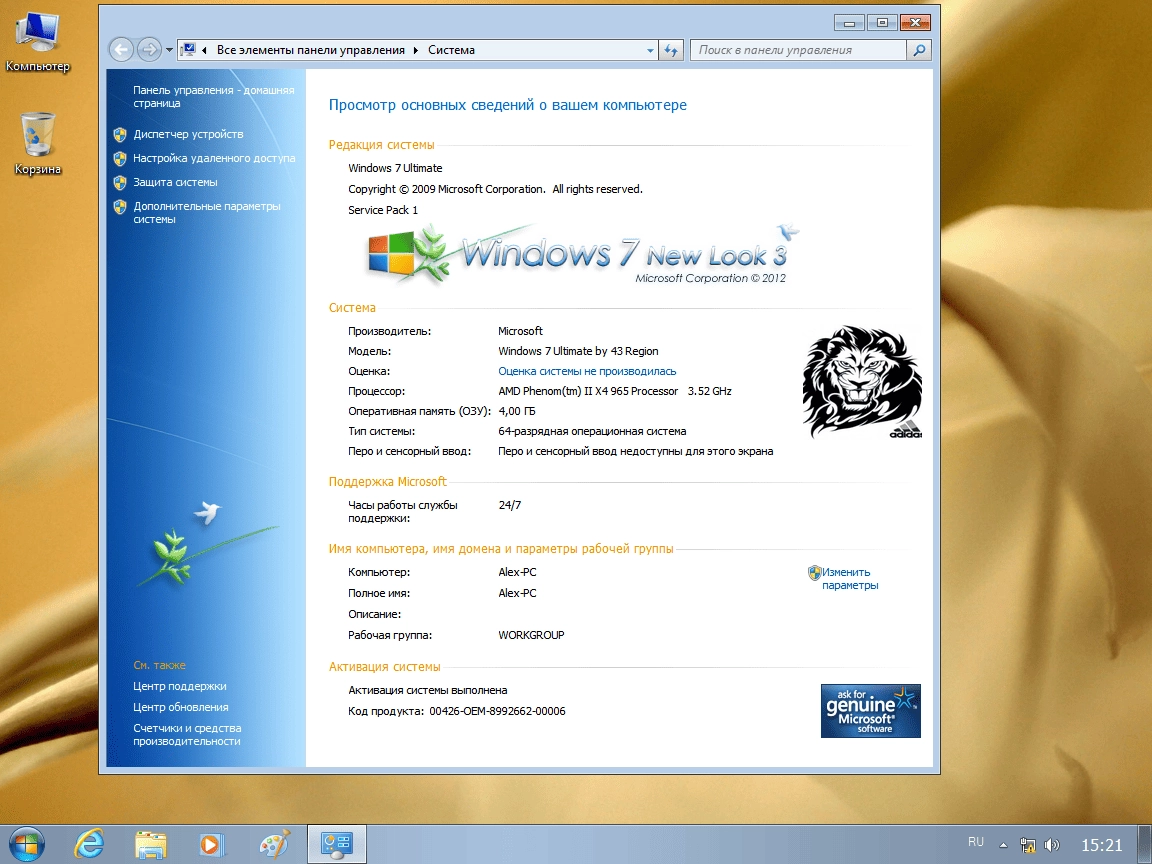Show hidden tray icons arrow
The height and width of the screenshot is (864, 1152).
(1003, 844)
